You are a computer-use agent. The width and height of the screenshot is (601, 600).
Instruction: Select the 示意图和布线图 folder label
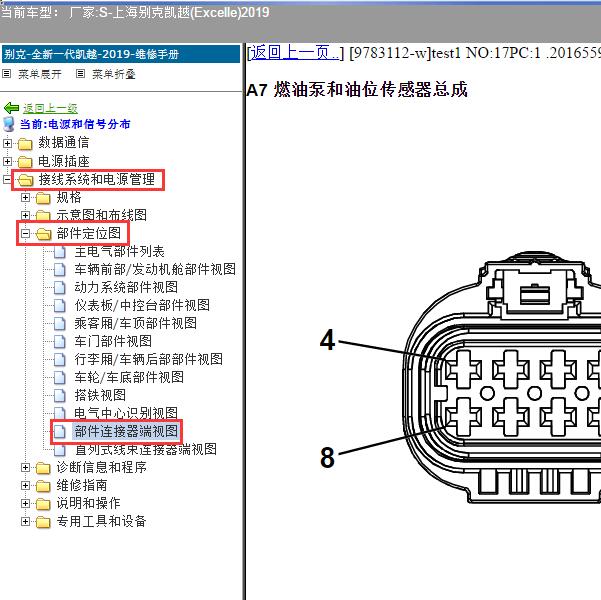(102, 215)
